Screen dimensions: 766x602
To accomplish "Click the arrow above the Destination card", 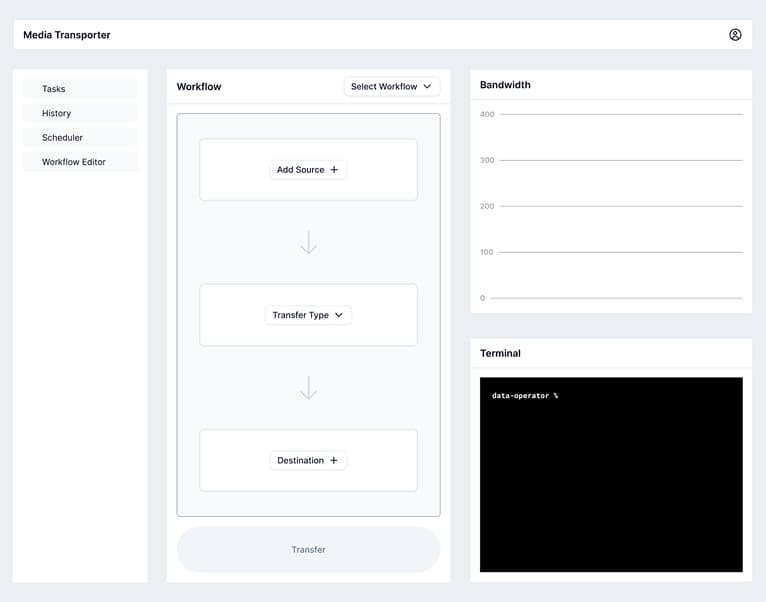I will click(x=308, y=388).
